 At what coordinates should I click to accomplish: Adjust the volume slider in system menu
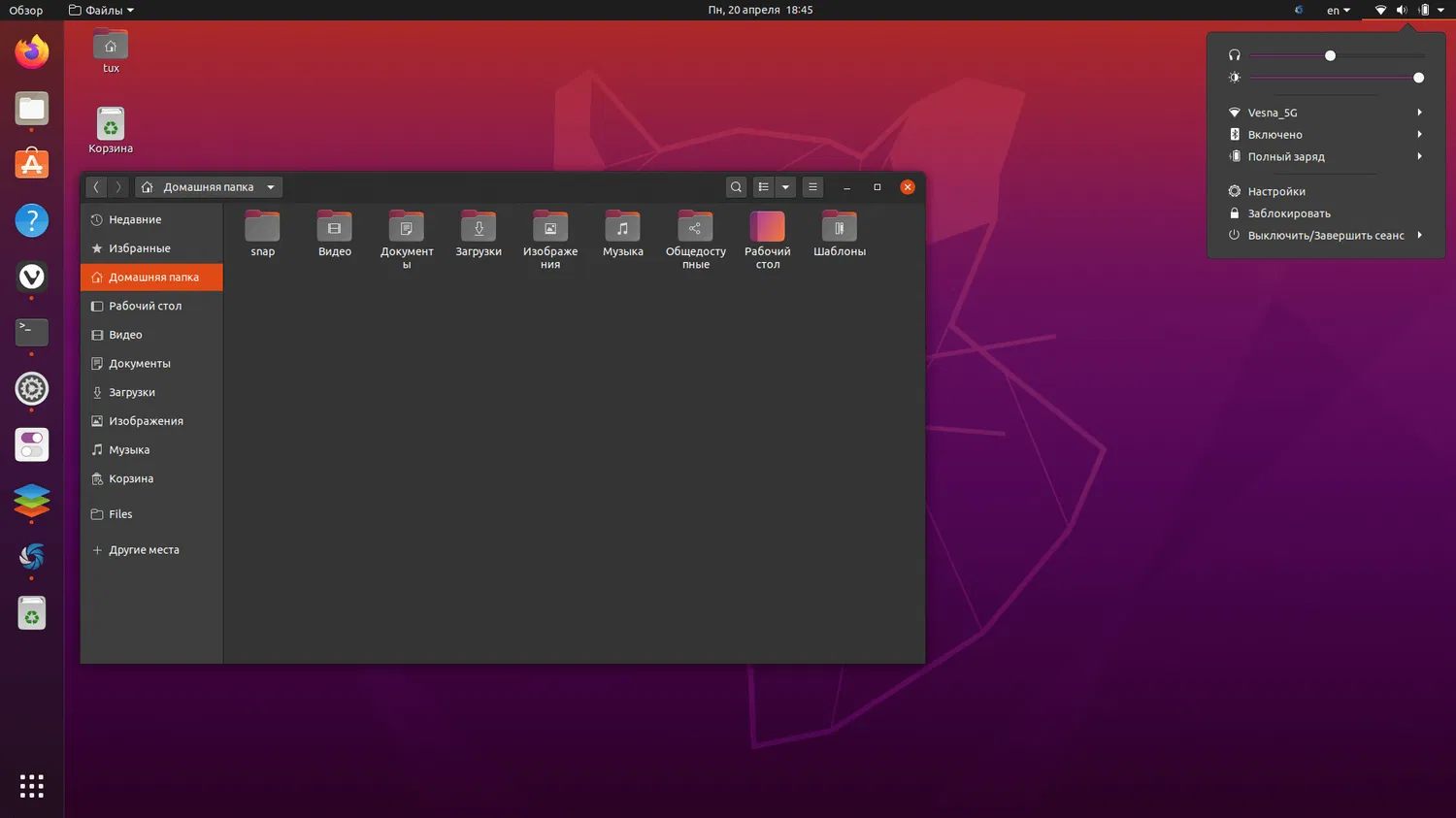[1330, 55]
